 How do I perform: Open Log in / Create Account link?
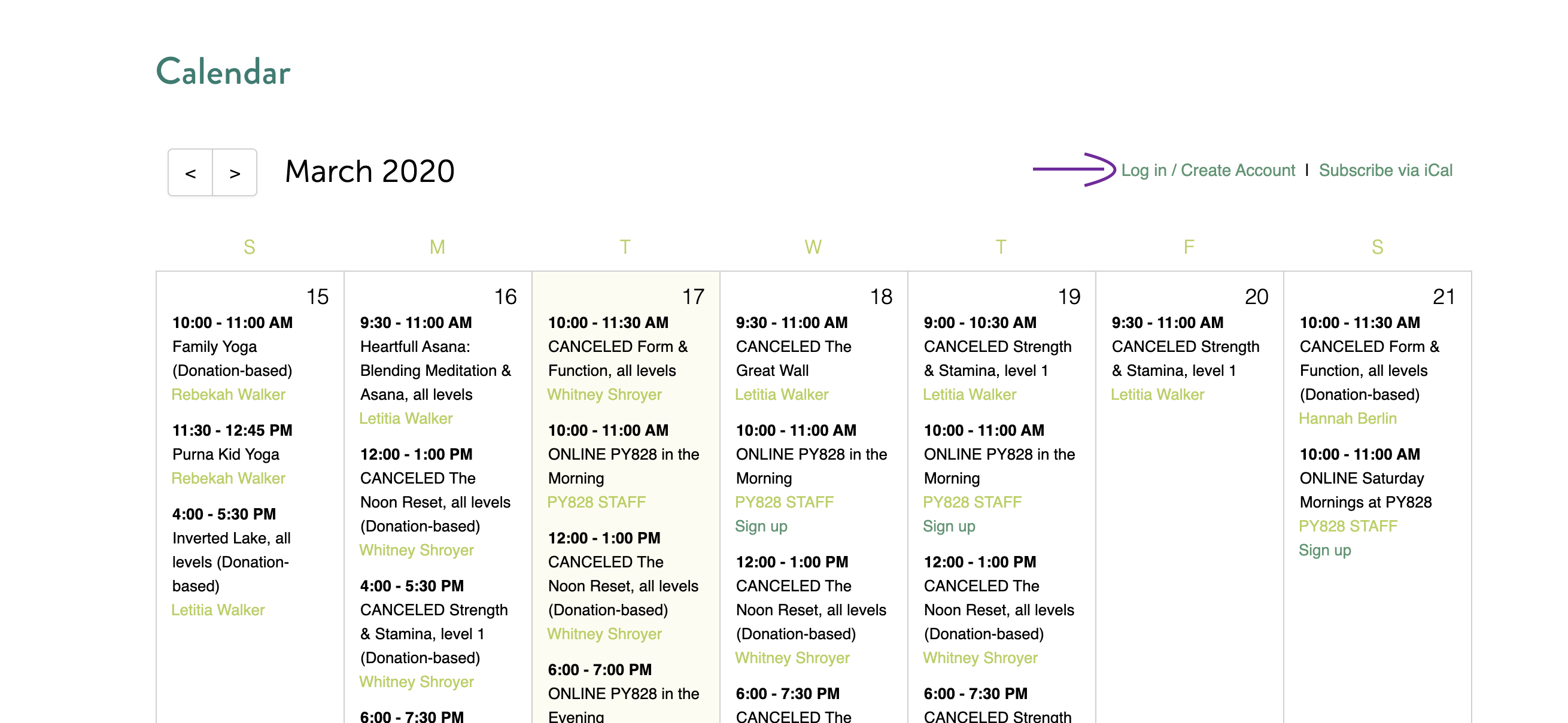(x=1208, y=171)
